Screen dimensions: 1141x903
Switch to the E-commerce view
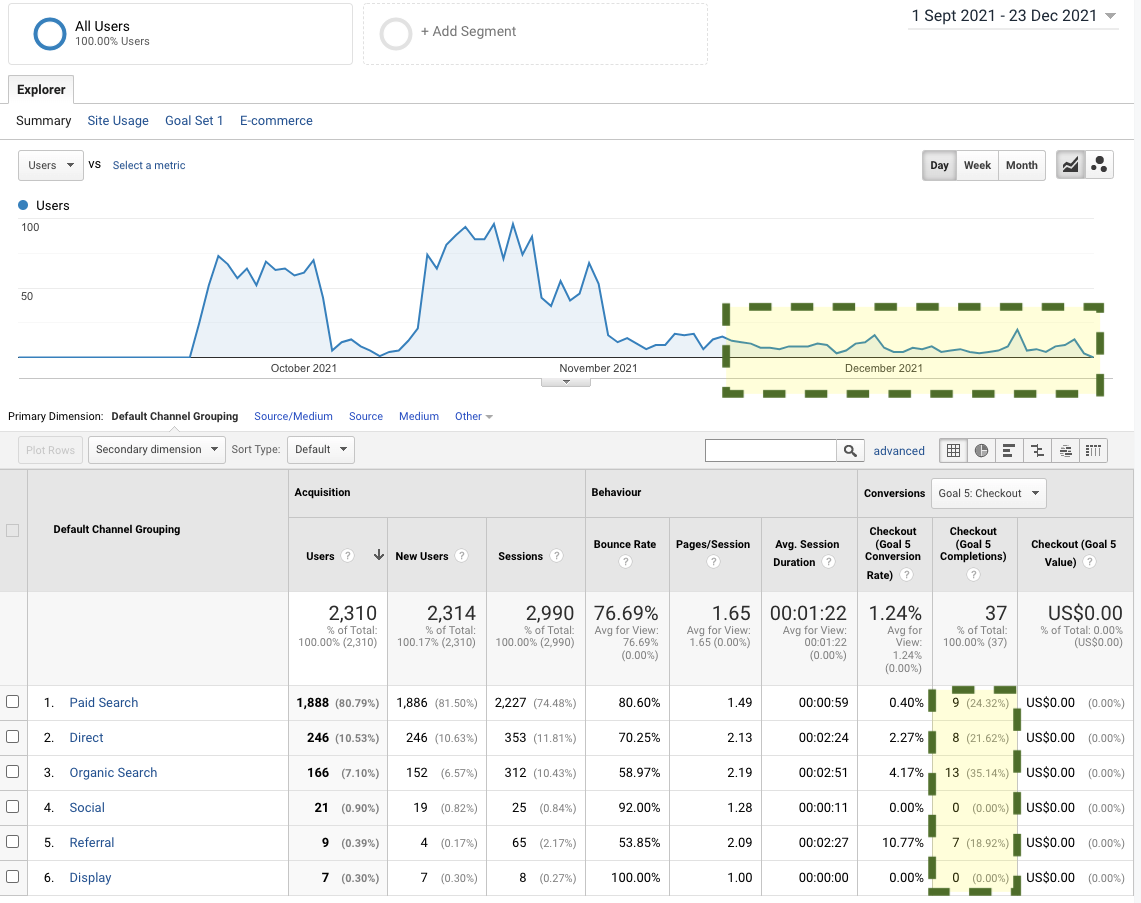[x=277, y=121]
